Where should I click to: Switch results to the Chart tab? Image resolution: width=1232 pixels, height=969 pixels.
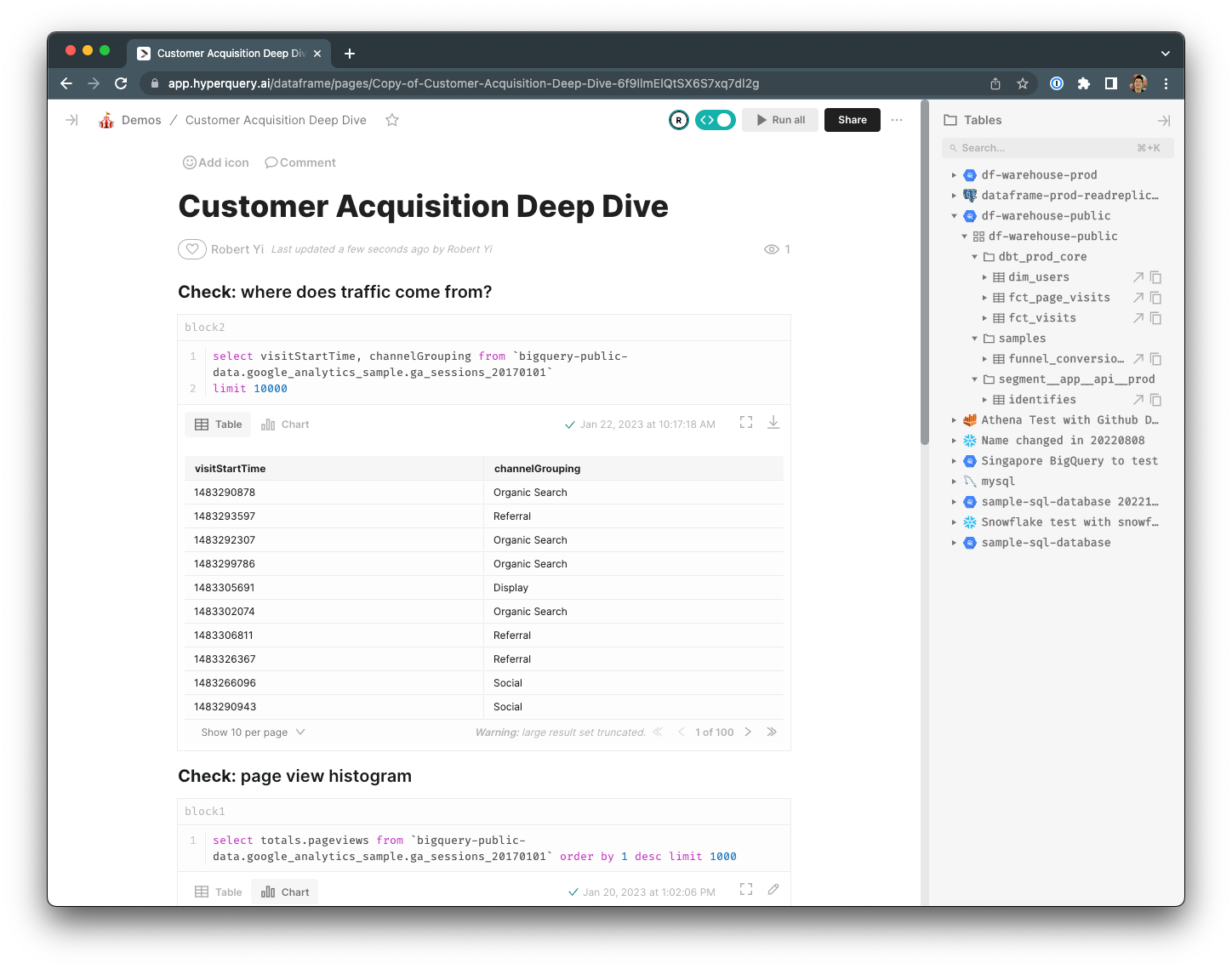click(285, 424)
